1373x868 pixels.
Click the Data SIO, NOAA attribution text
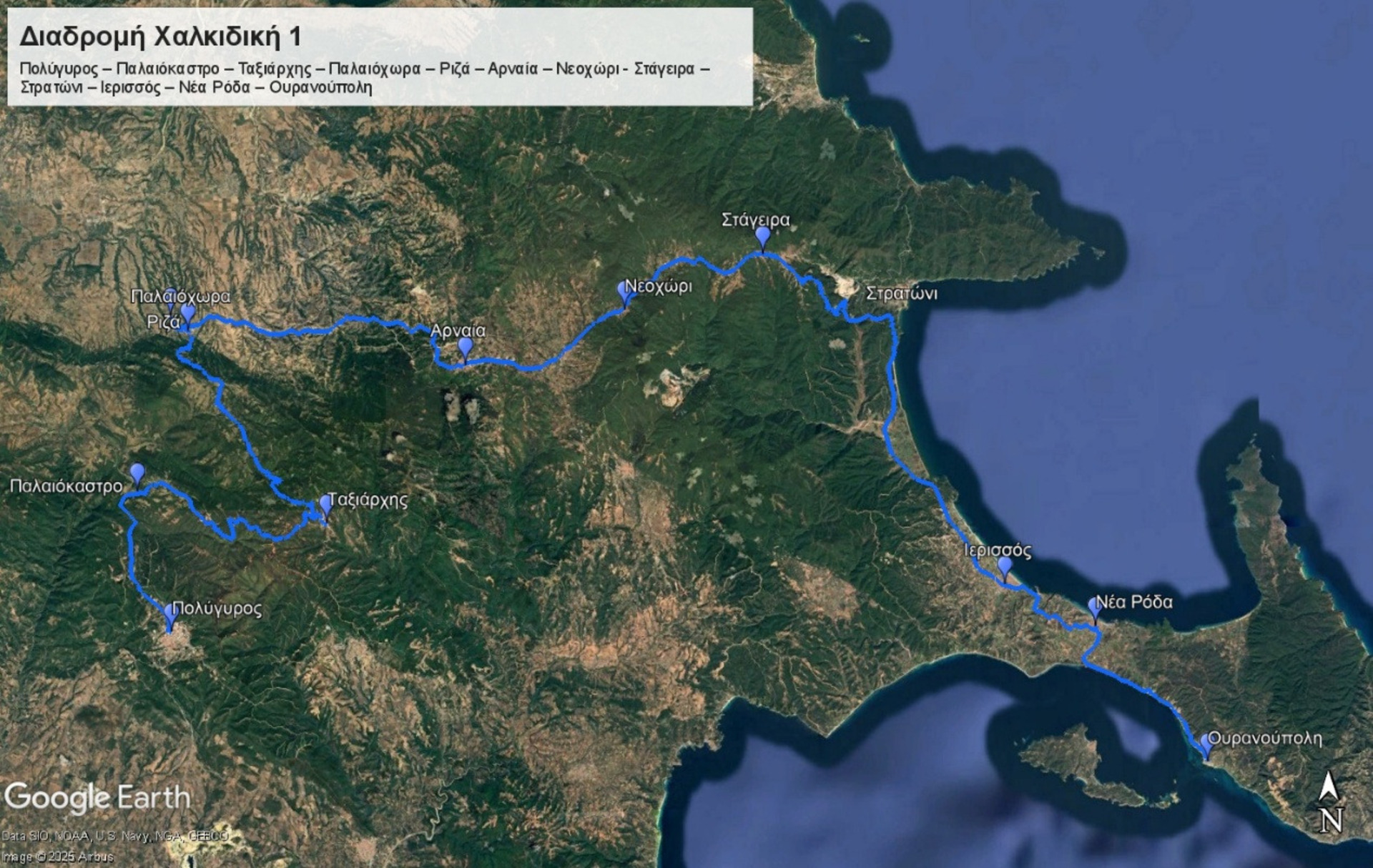pyautogui.click(x=114, y=836)
